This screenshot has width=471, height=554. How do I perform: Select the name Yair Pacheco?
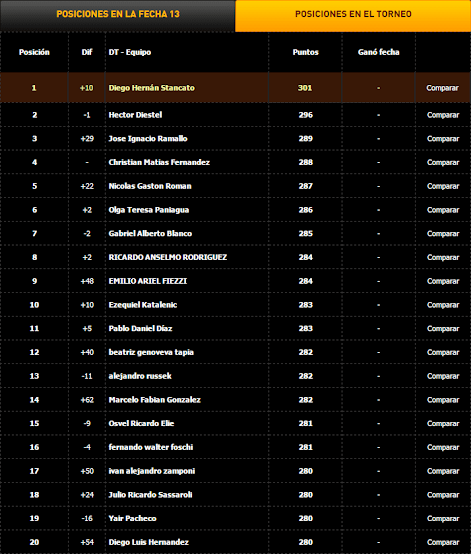click(133, 518)
